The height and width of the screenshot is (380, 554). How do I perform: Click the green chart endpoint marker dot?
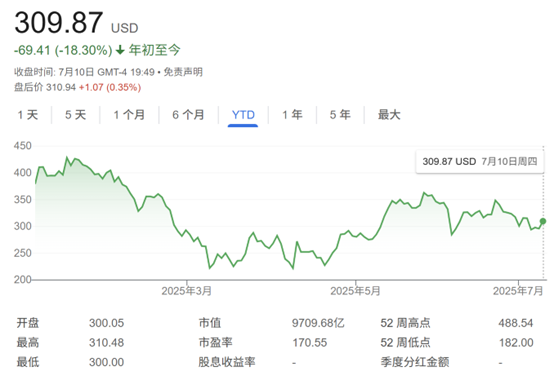click(543, 221)
